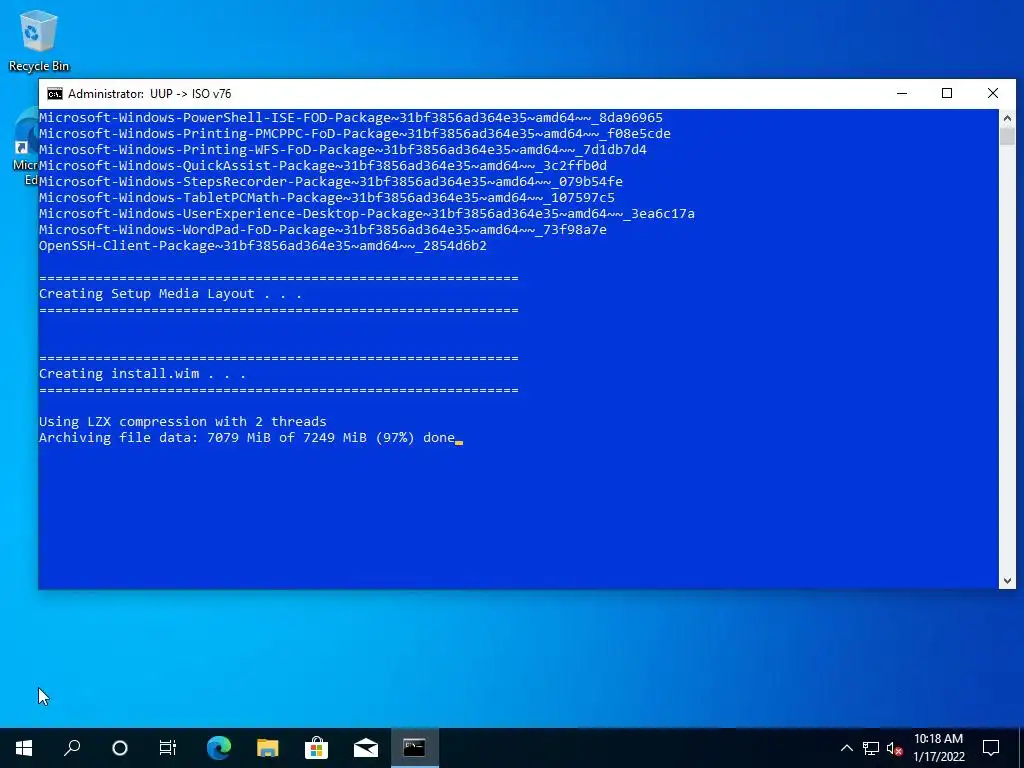Click the 'Creating Setup Media Layout' line
This screenshot has width=1024, height=768.
click(x=170, y=294)
